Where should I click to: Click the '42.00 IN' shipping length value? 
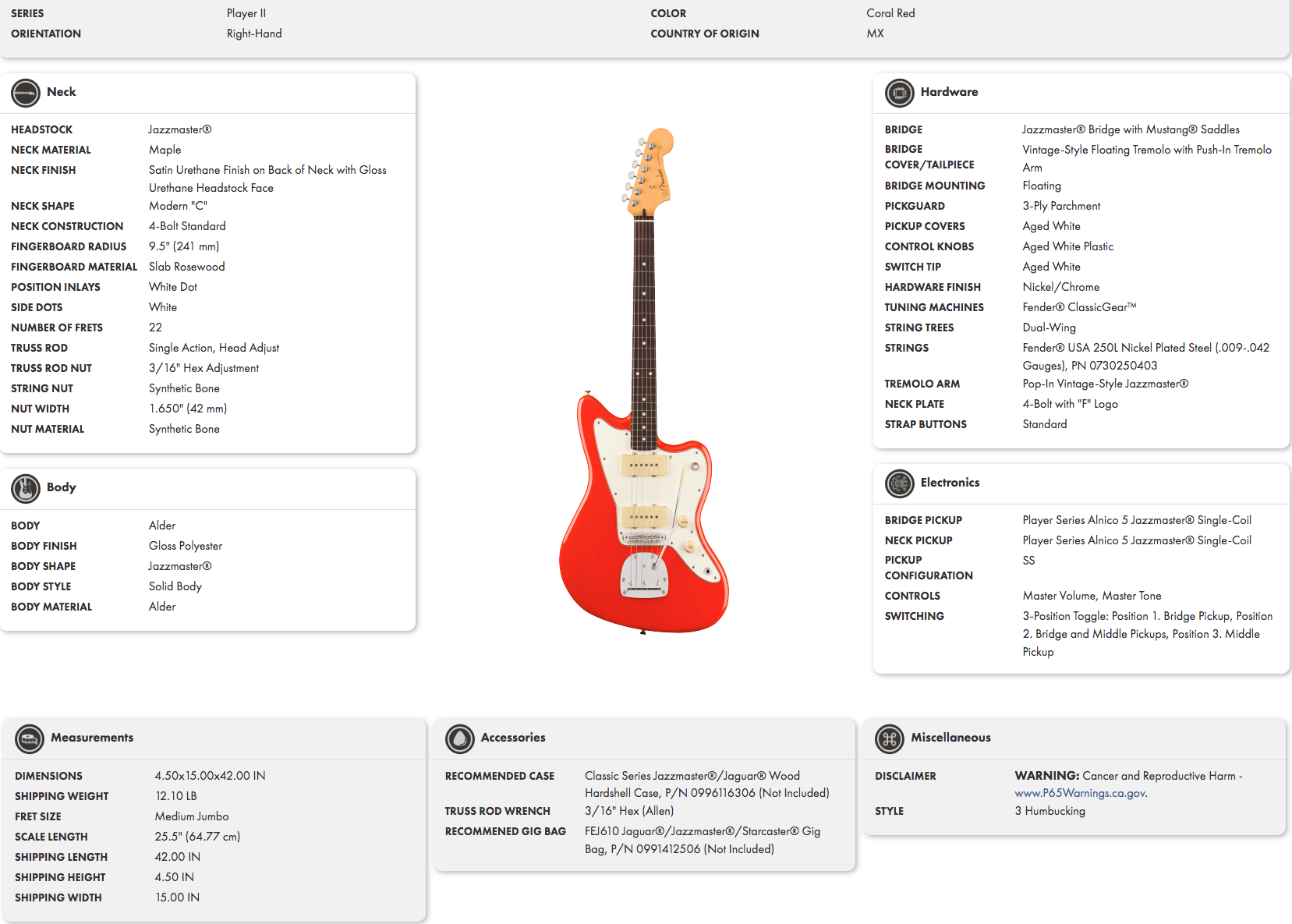tap(177, 857)
